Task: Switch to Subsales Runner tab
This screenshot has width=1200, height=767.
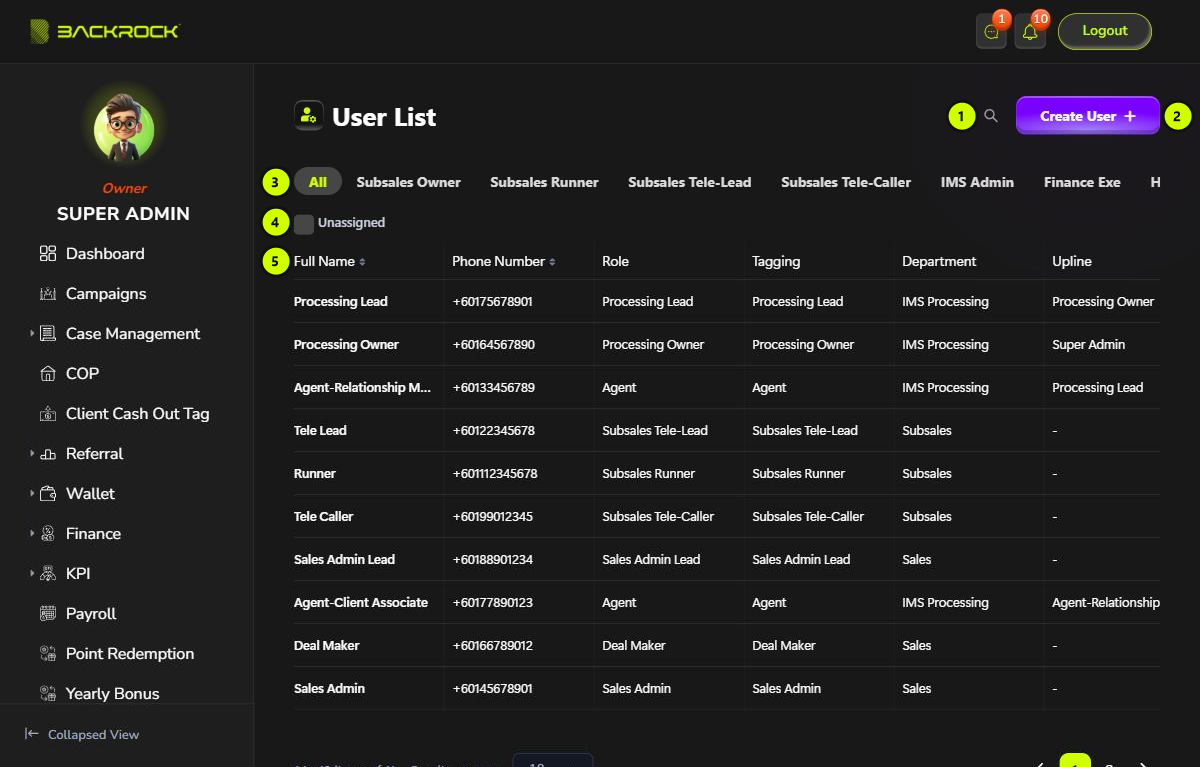Action: pos(544,182)
